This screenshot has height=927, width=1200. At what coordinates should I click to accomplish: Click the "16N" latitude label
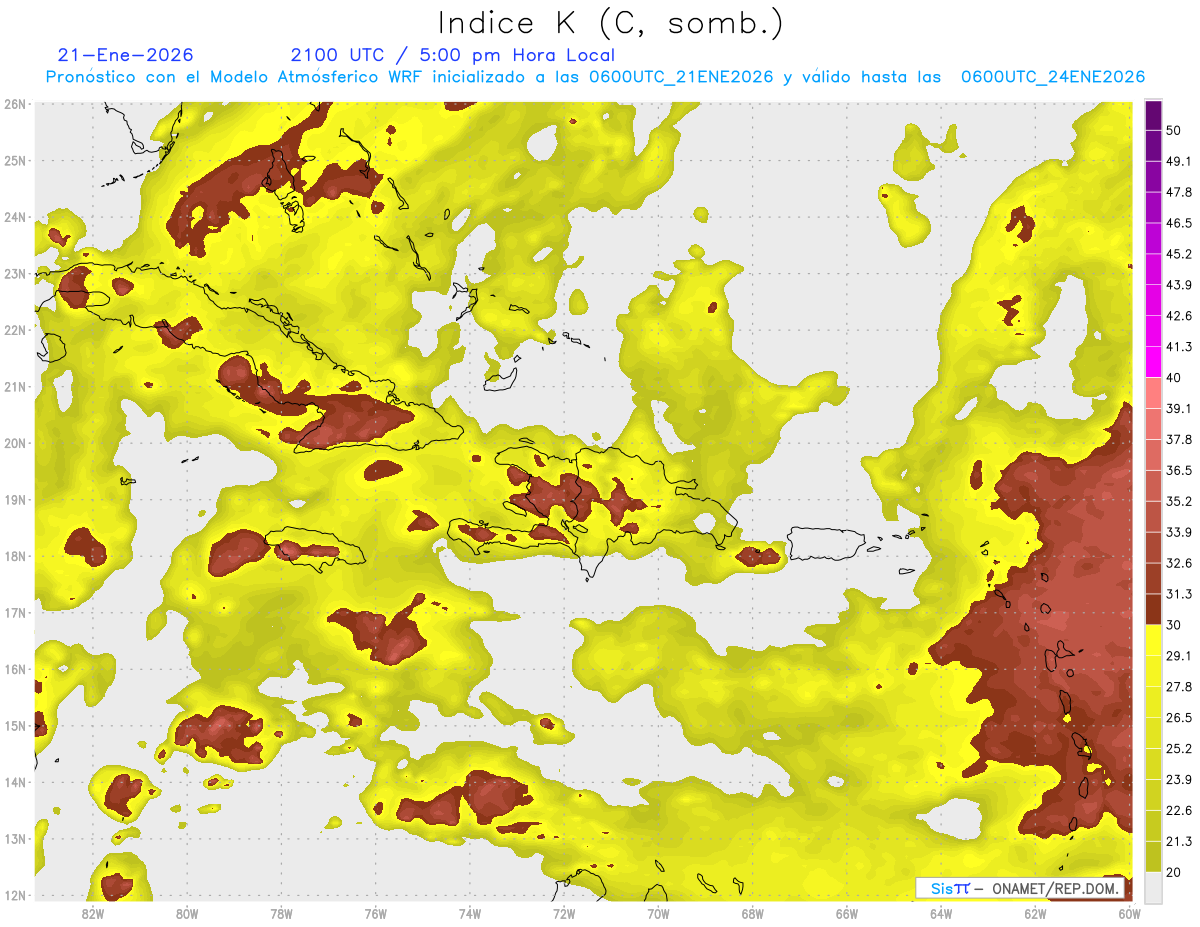(x=15, y=669)
